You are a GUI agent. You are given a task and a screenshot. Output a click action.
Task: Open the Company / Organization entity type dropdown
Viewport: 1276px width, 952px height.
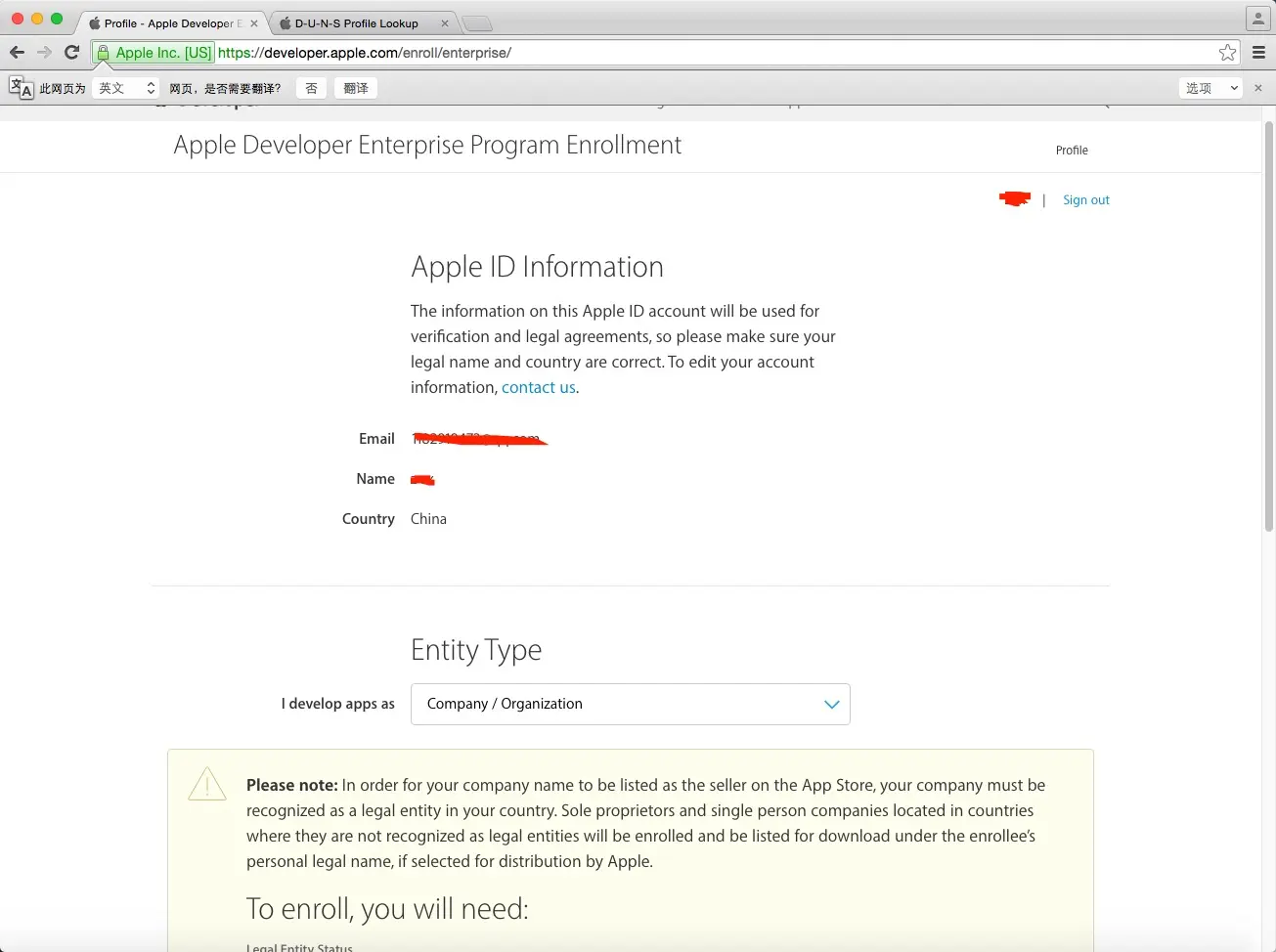[x=631, y=704]
